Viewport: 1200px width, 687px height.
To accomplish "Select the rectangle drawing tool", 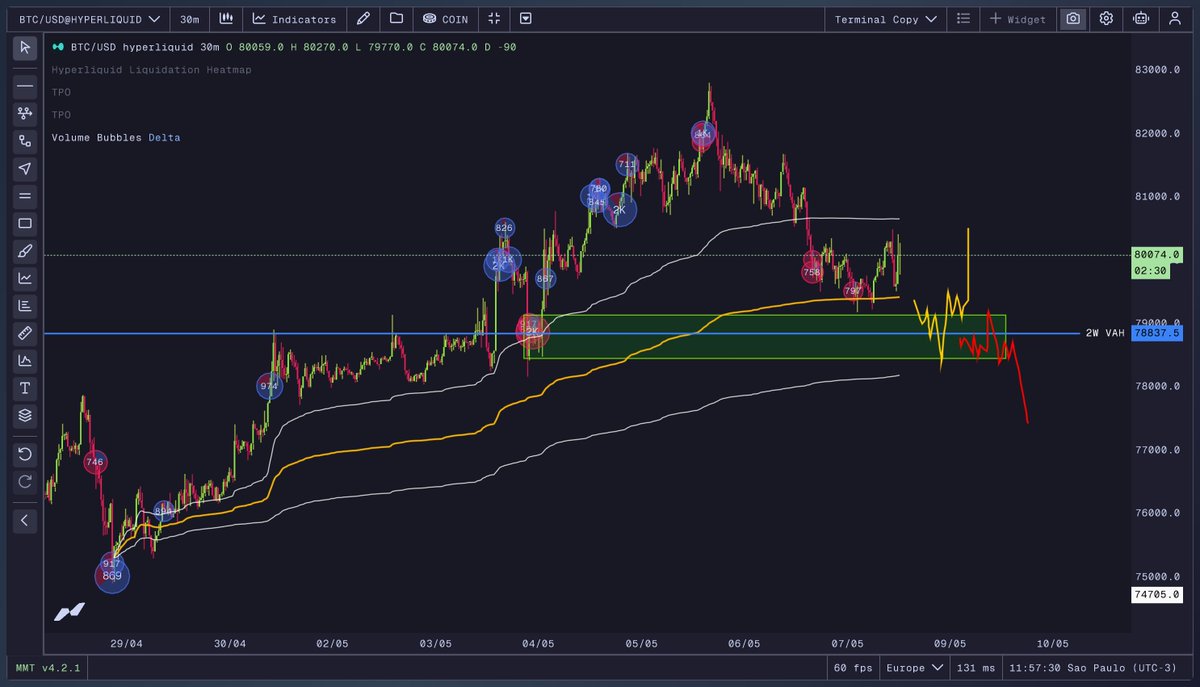I will click(x=25, y=224).
